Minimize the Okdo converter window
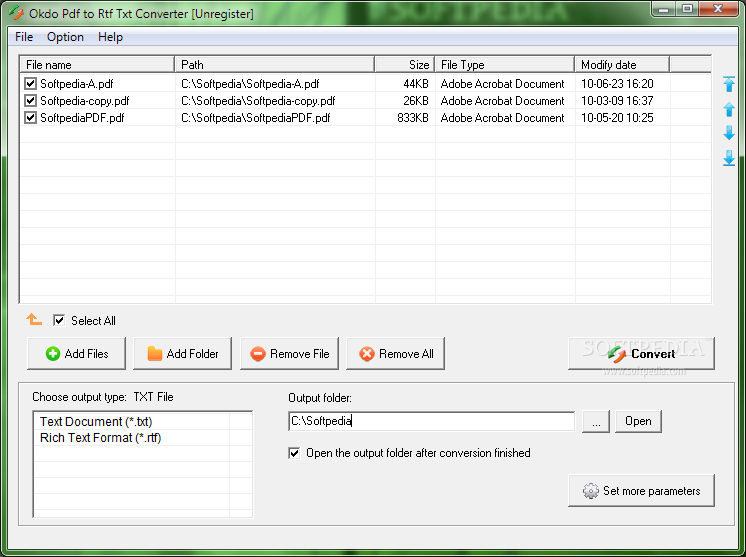 pyautogui.click(x=664, y=9)
